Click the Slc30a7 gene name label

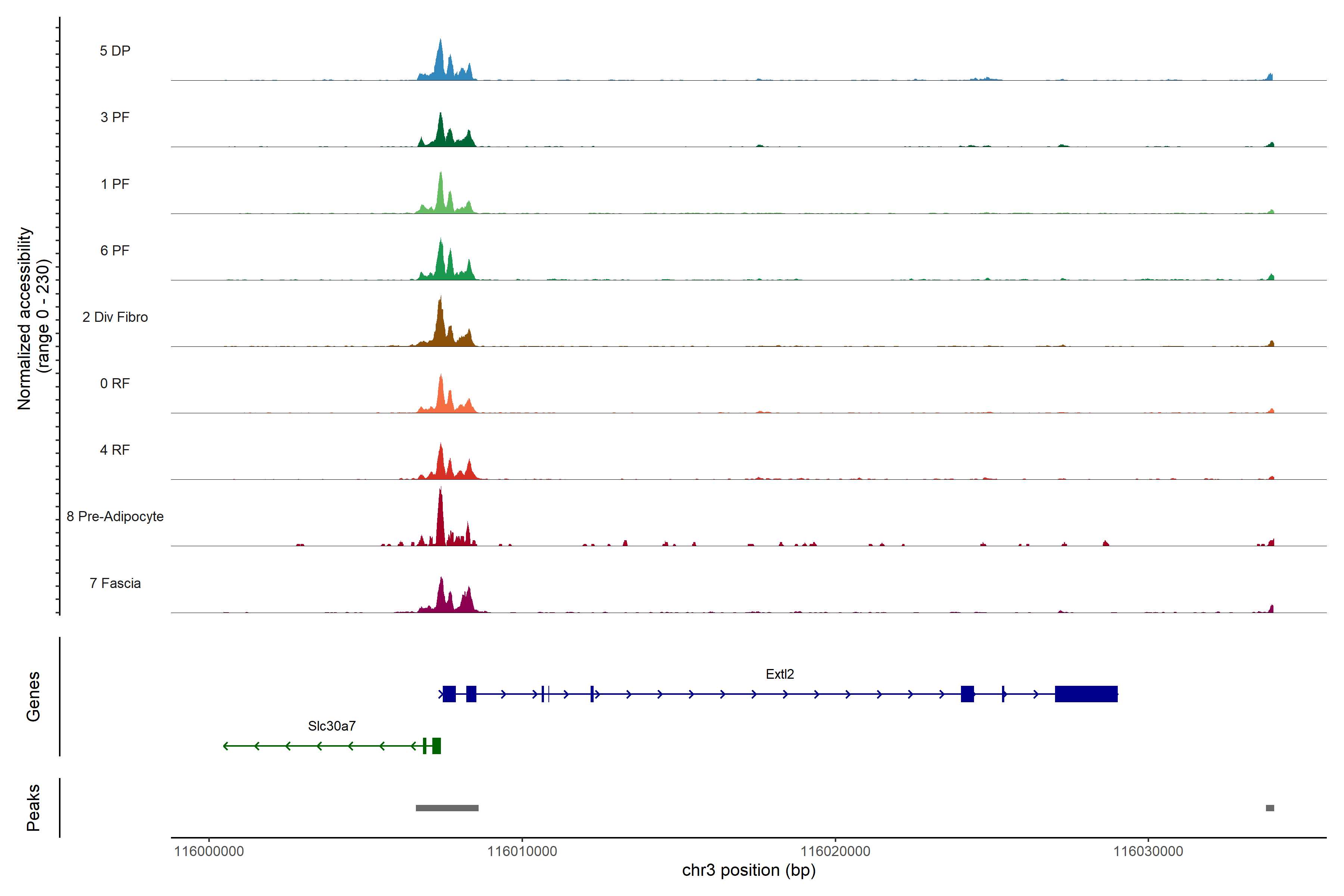(x=332, y=726)
